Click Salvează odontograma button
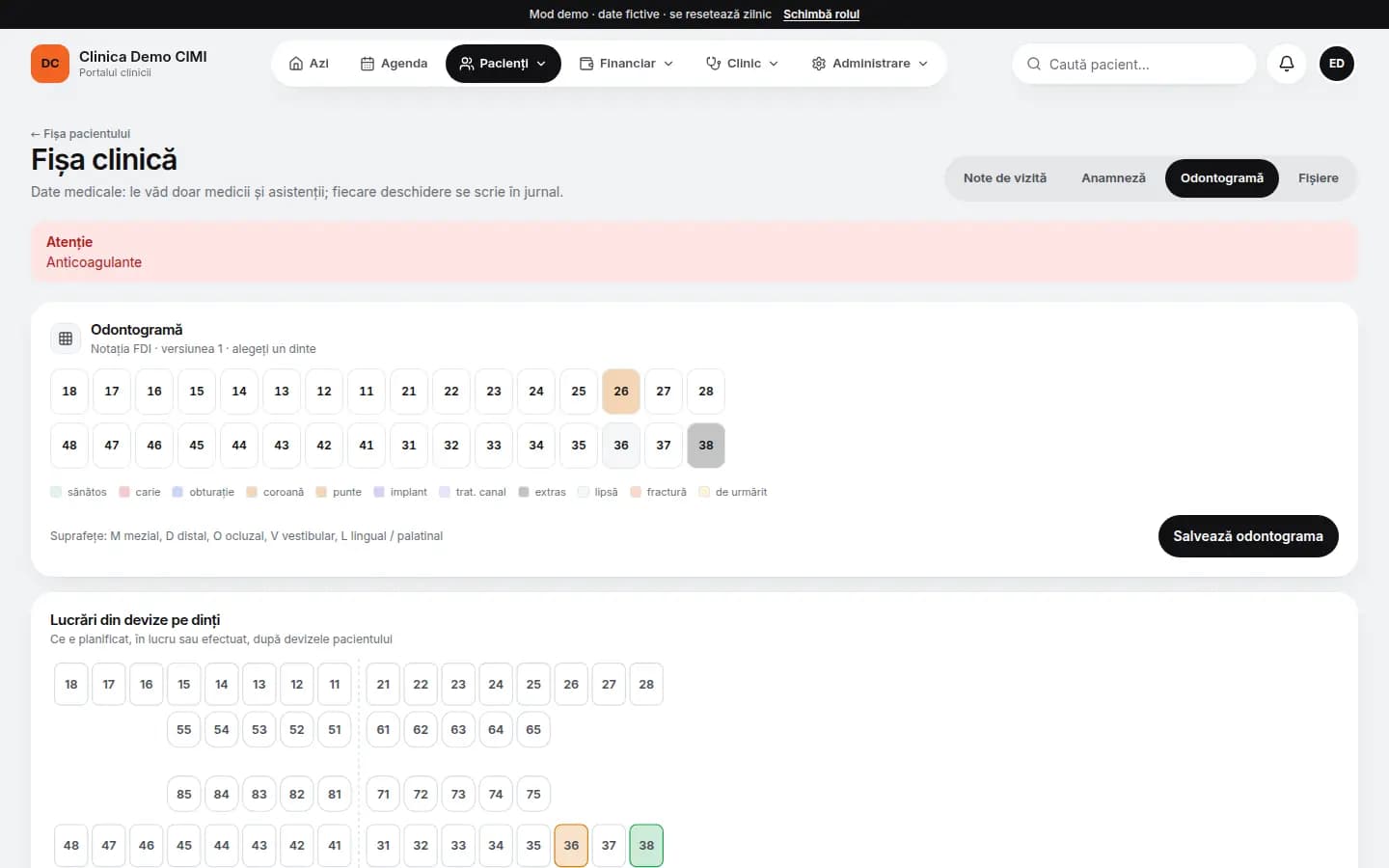Screen dimensions: 1389x868 coord(1248,536)
